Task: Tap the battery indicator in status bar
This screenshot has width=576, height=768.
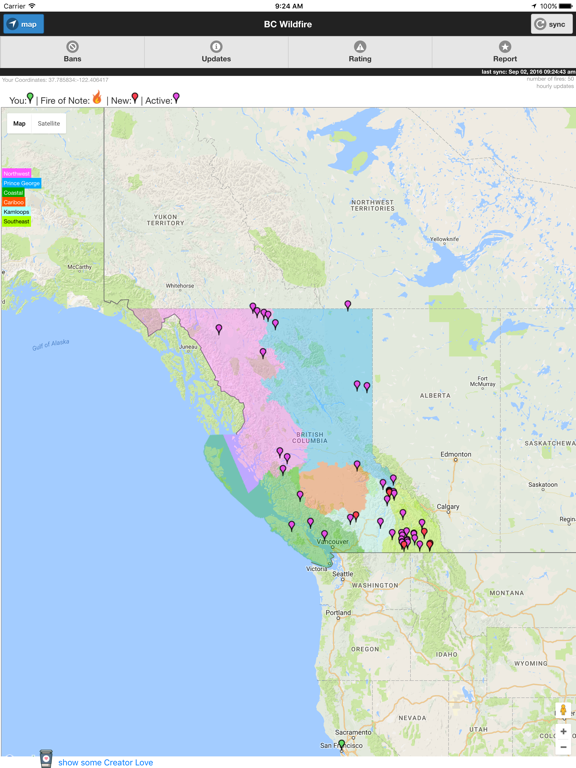Action: coord(565,6)
